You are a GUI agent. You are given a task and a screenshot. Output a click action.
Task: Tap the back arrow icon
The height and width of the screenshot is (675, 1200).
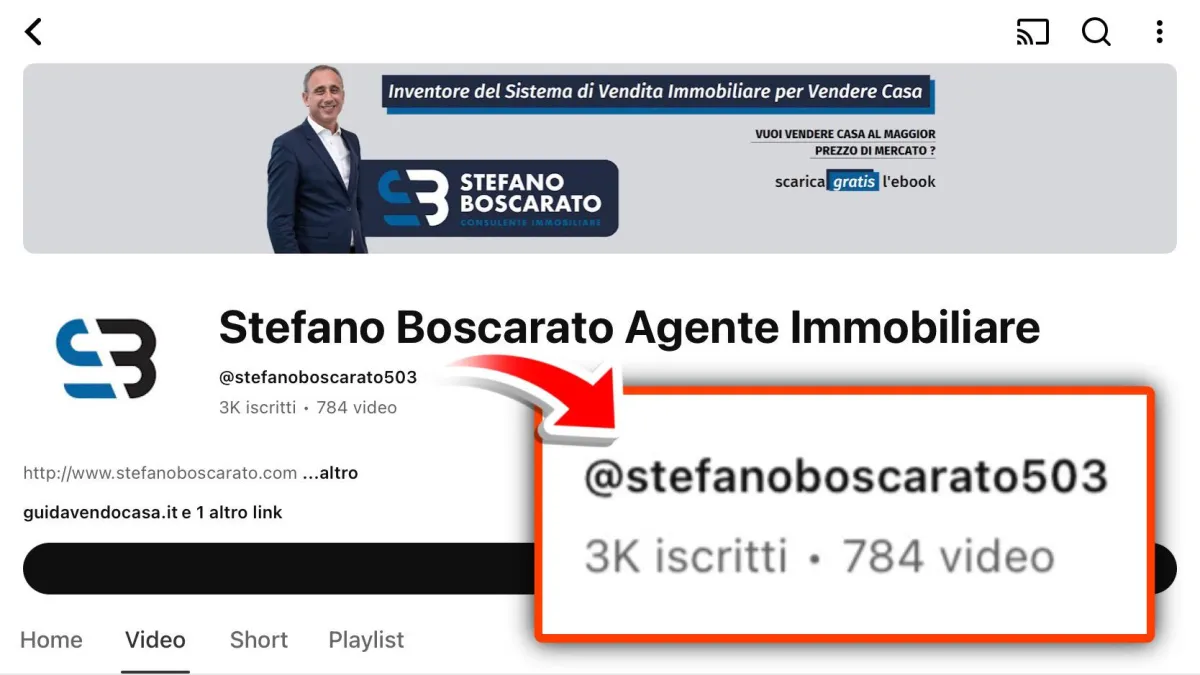click(x=33, y=32)
